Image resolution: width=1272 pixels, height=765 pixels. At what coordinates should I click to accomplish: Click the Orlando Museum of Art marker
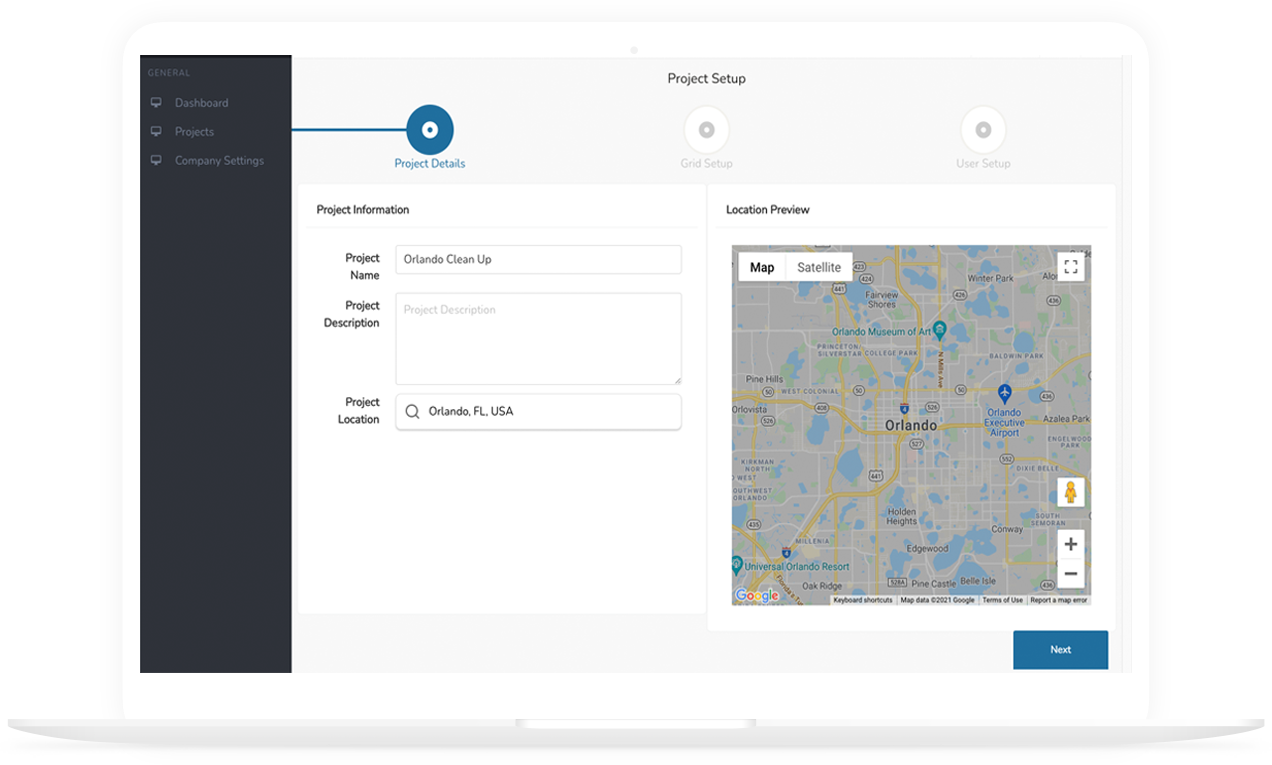point(939,328)
